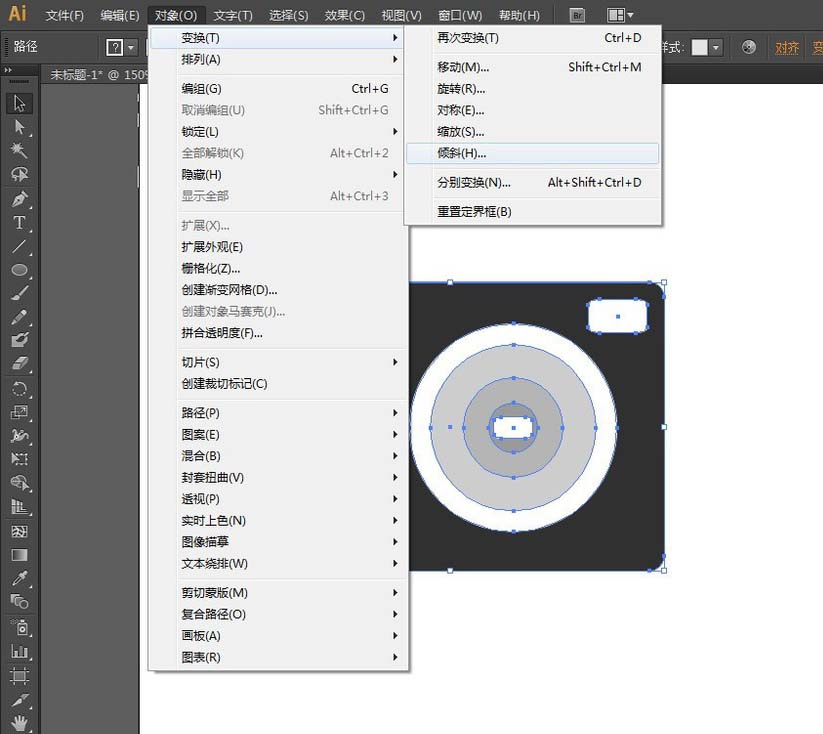Select the Direct Selection tool
The image size is (823, 734).
point(19,127)
